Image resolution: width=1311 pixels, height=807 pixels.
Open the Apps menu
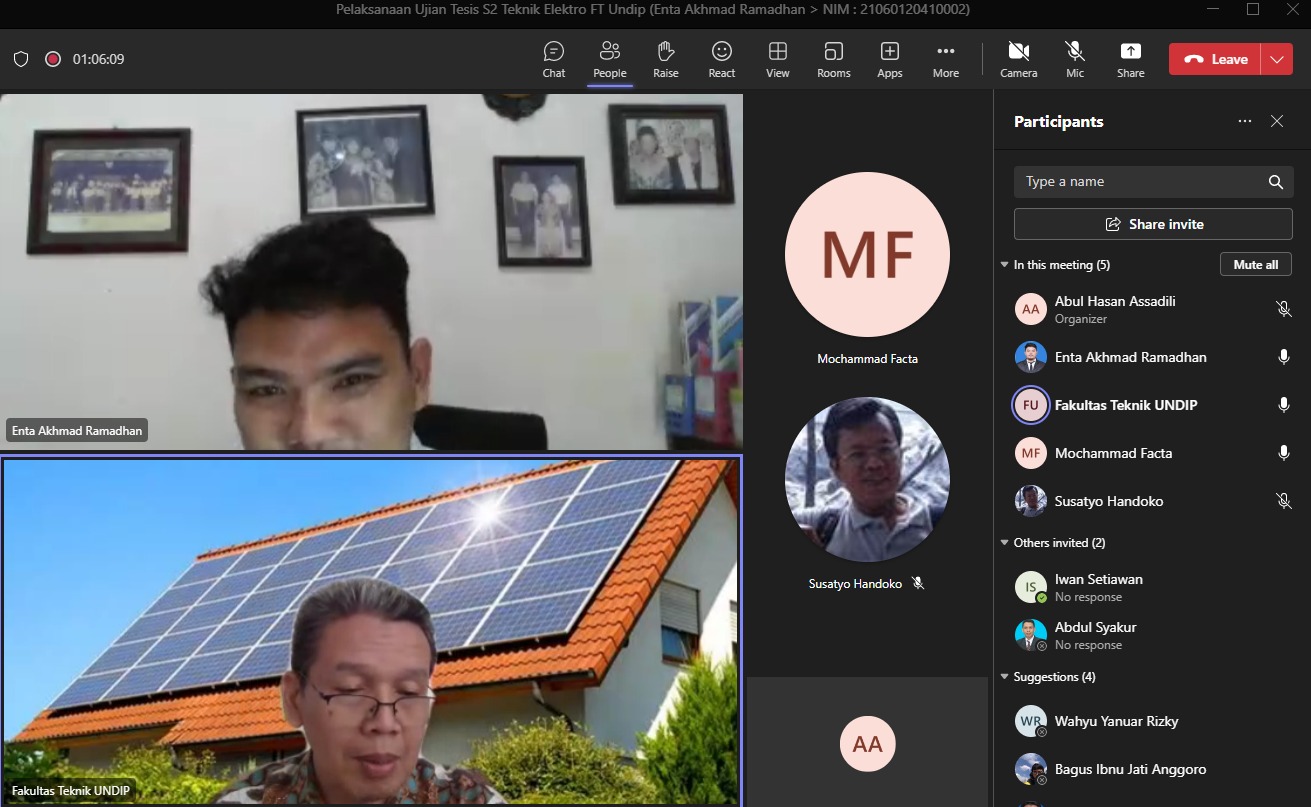point(889,59)
